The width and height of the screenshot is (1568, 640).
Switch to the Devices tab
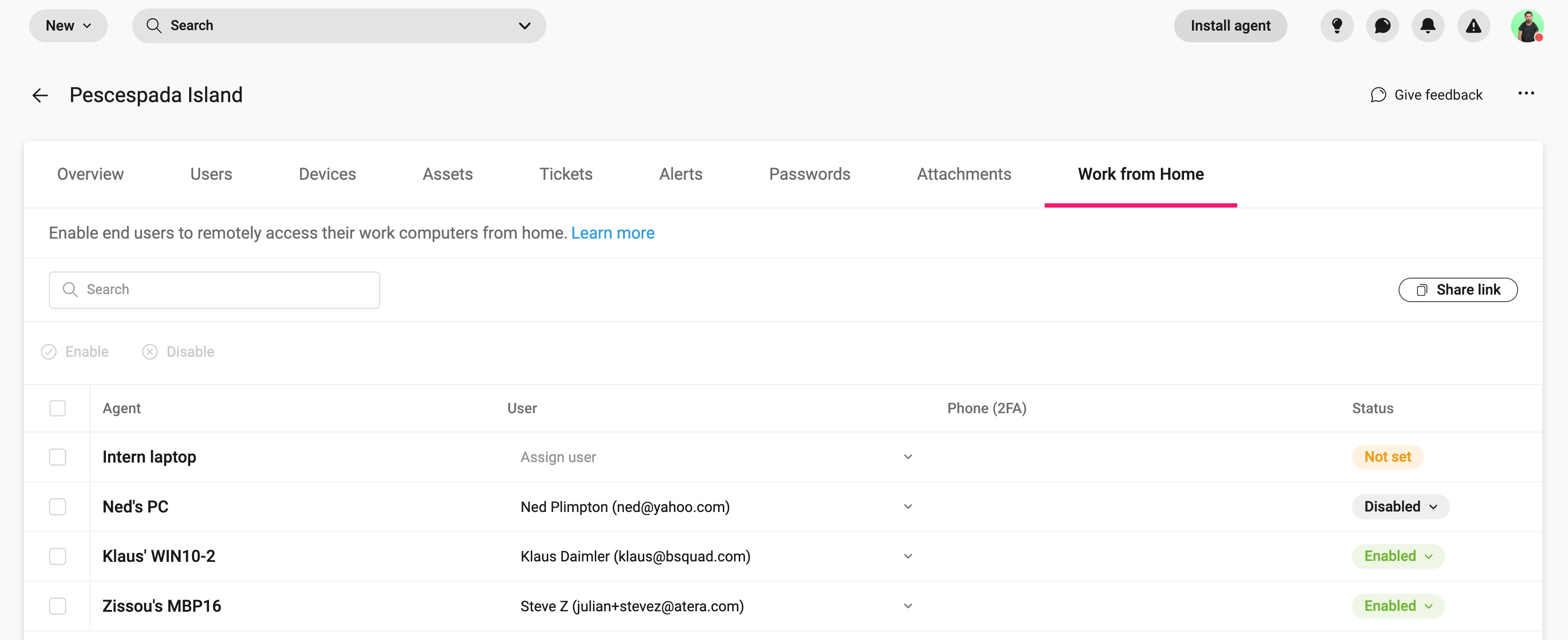[327, 174]
